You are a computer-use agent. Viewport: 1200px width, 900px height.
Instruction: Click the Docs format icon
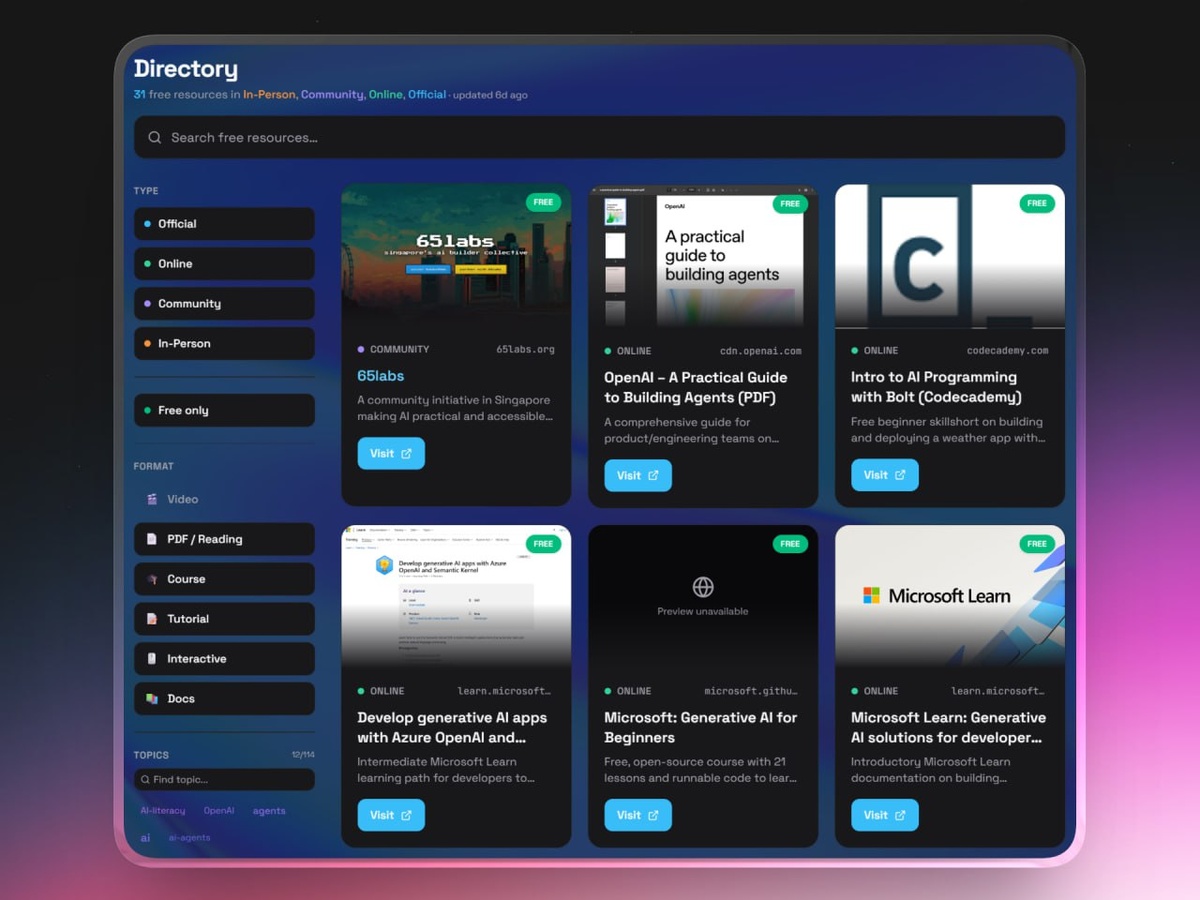coord(152,699)
